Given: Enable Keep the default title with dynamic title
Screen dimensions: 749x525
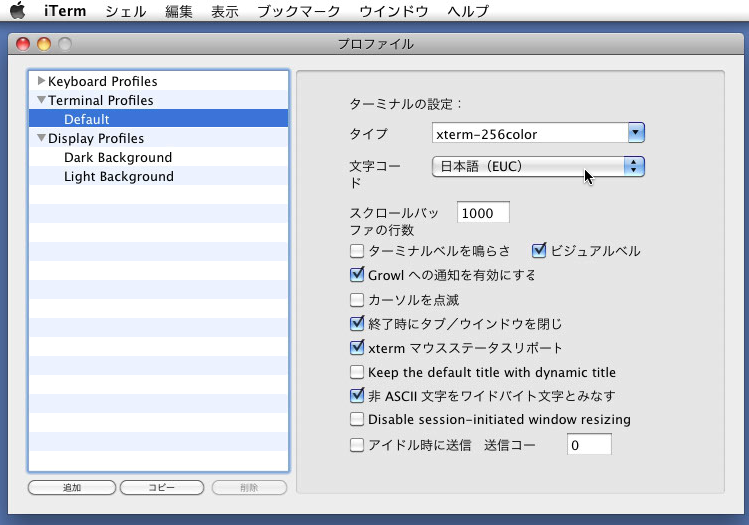Looking at the screenshot, I should coord(357,372).
